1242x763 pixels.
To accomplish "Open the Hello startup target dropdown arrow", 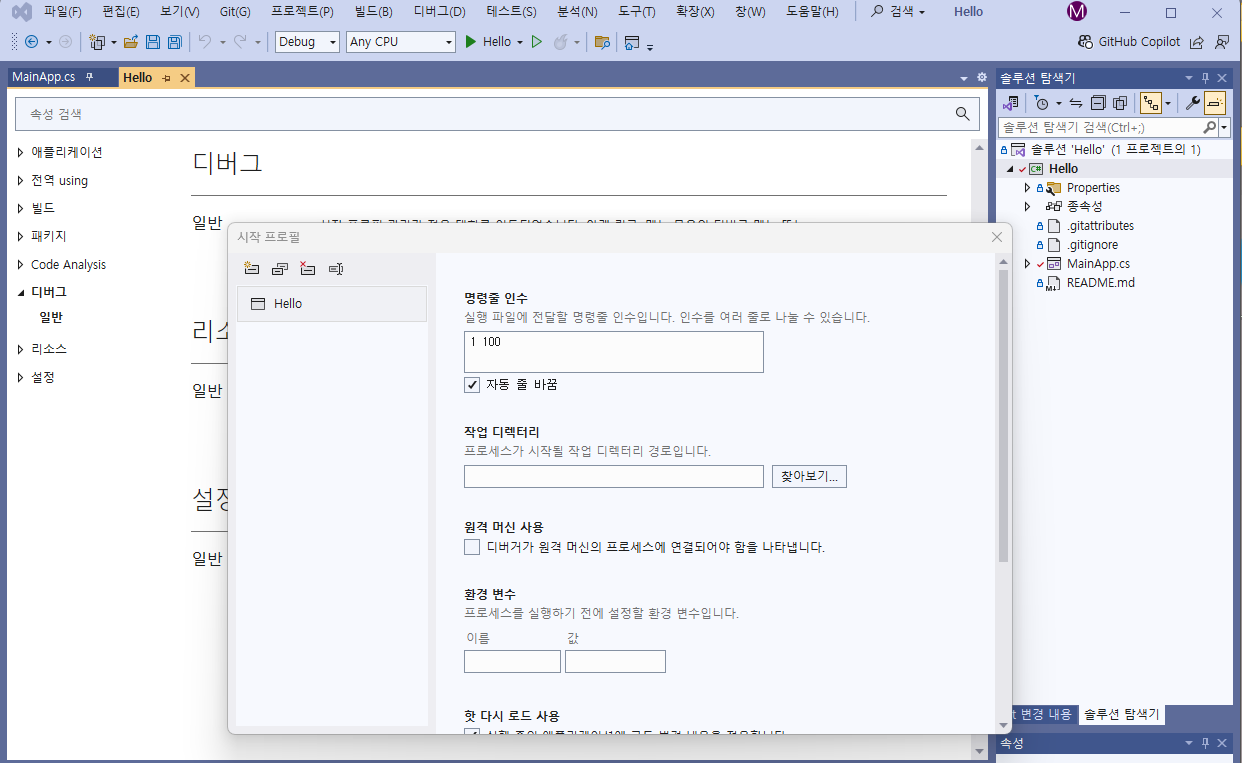I will (x=520, y=42).
